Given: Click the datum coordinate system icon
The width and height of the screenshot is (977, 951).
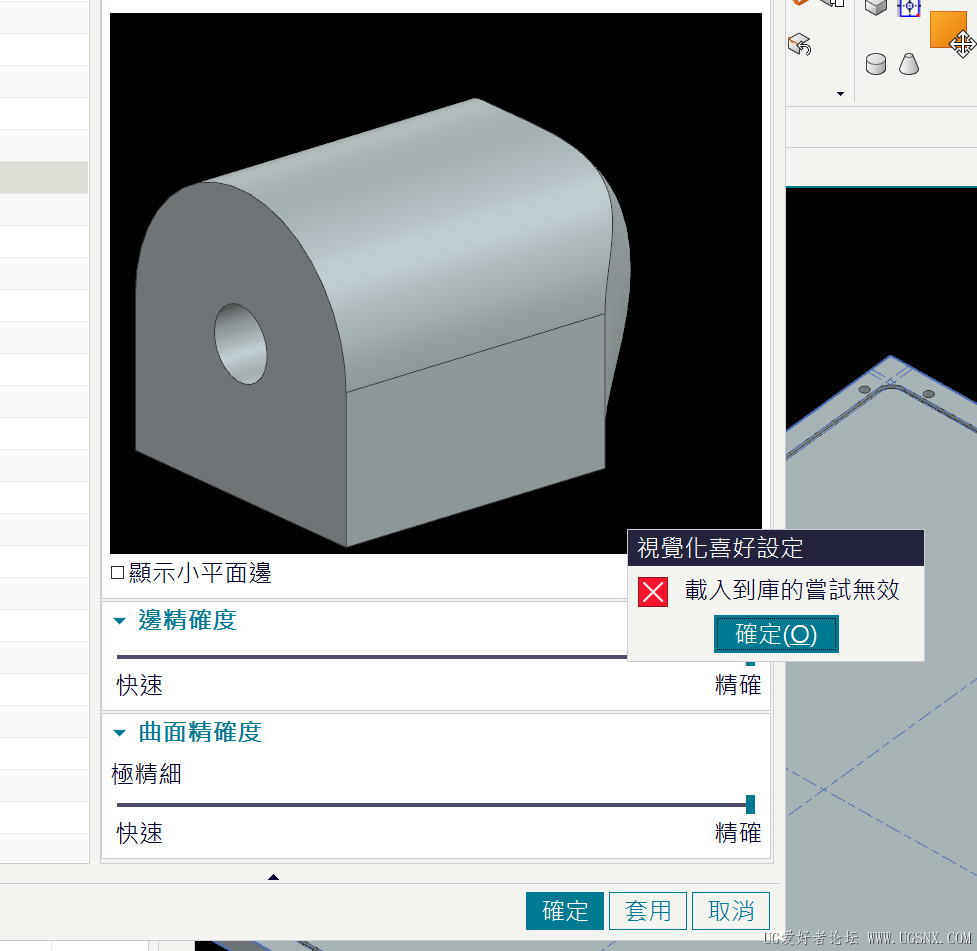Looking at the screenshot, I should (909, 7).
